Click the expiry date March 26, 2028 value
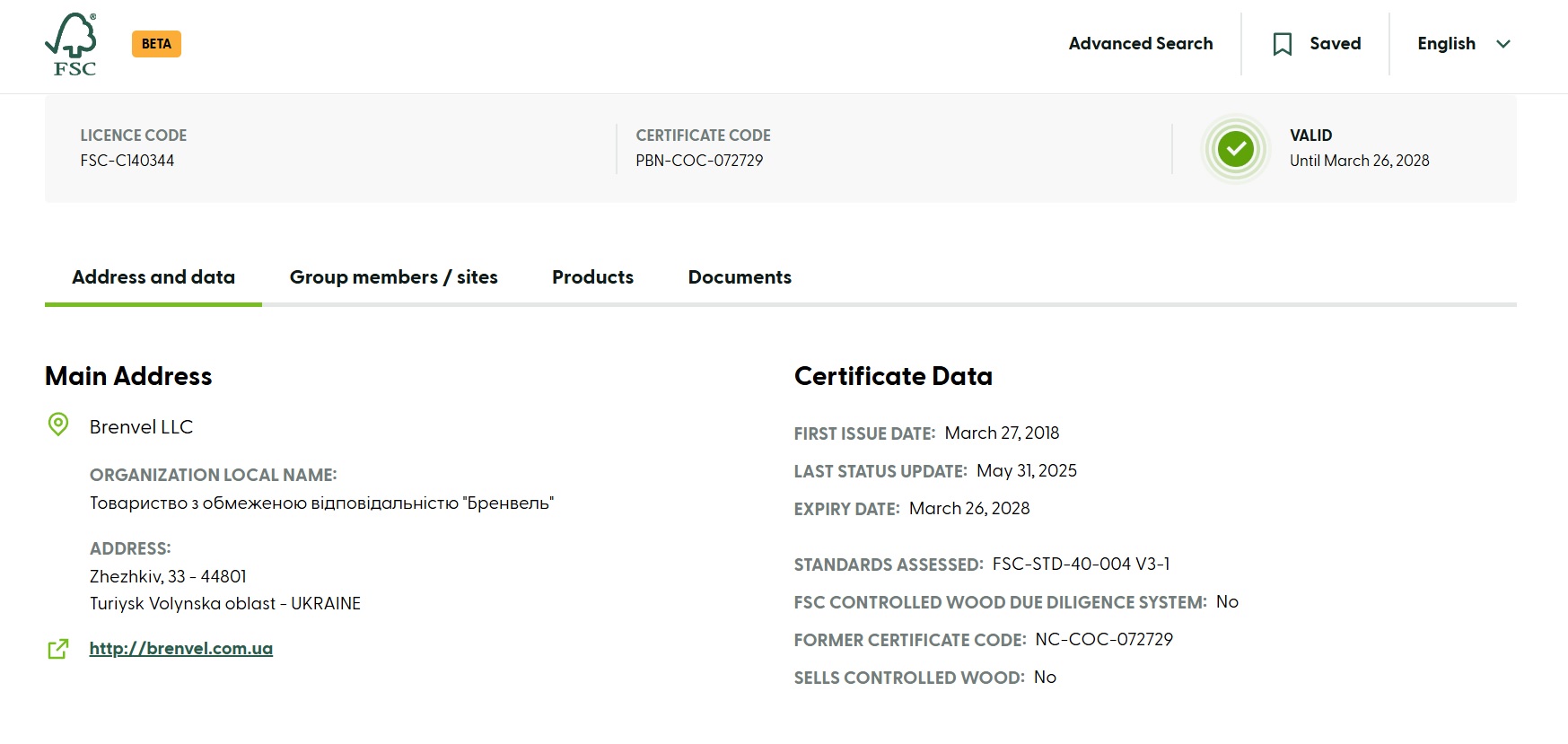 pyautogui.click(x=969, y=509)
